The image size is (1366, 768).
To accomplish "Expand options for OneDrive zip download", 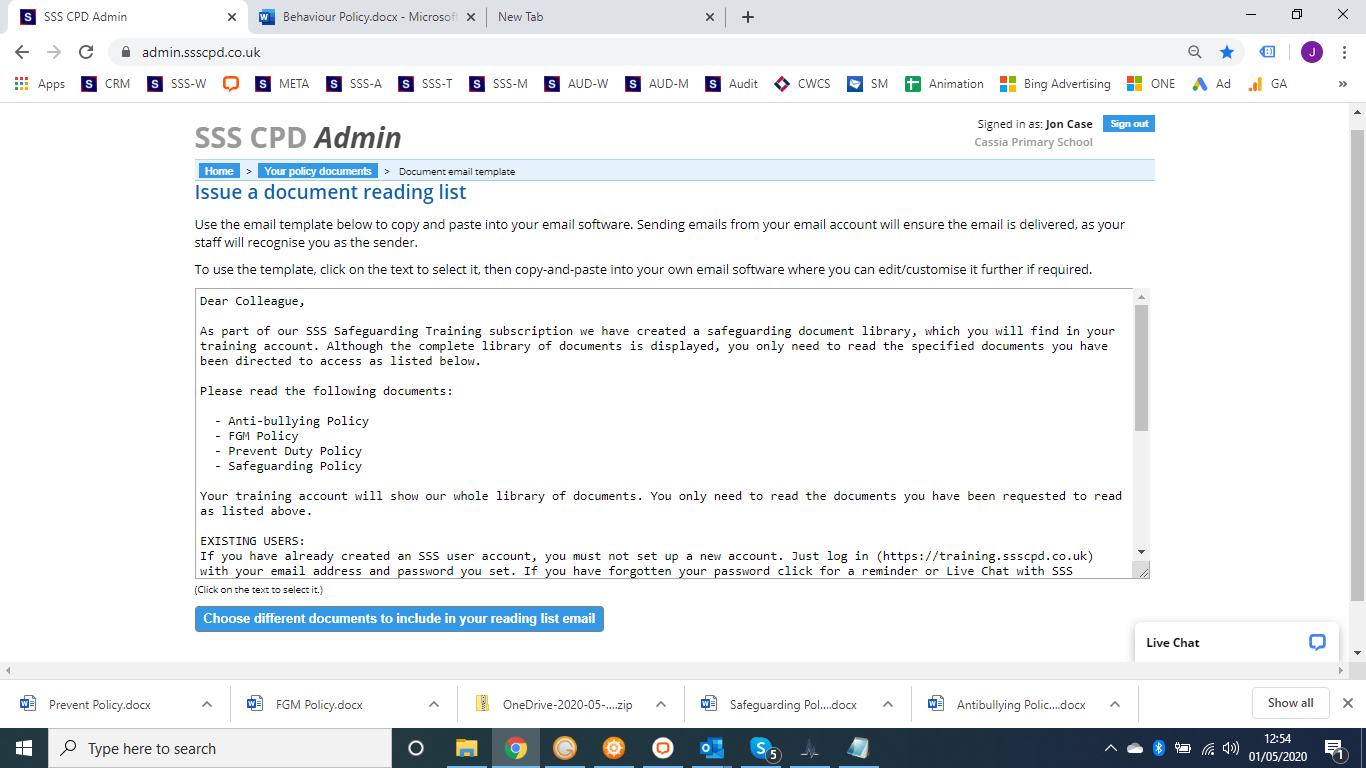I will [661, 704].
